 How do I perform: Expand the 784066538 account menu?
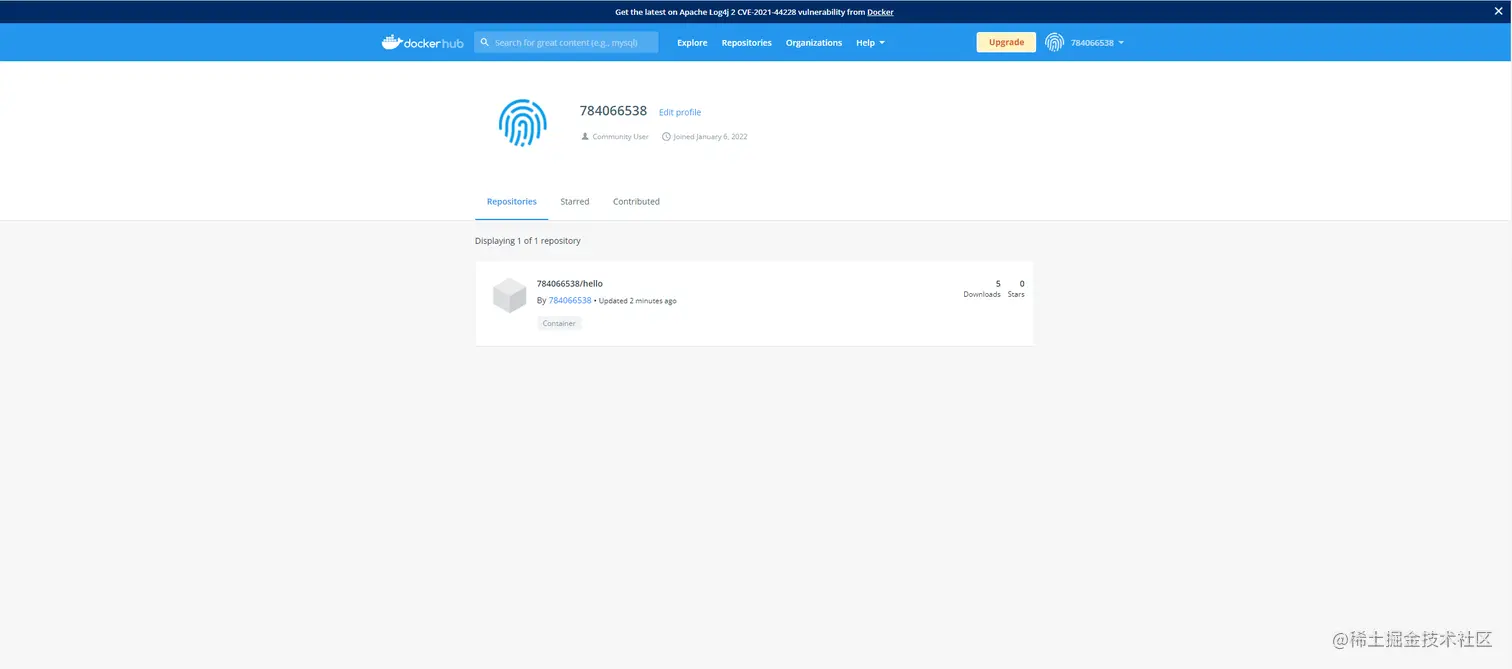pos(1097,43)
